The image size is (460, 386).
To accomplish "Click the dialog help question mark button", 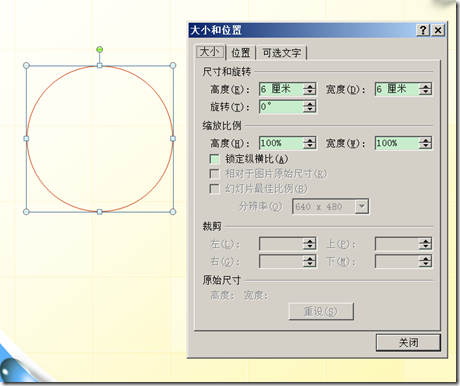I will (x=423, y=30).
